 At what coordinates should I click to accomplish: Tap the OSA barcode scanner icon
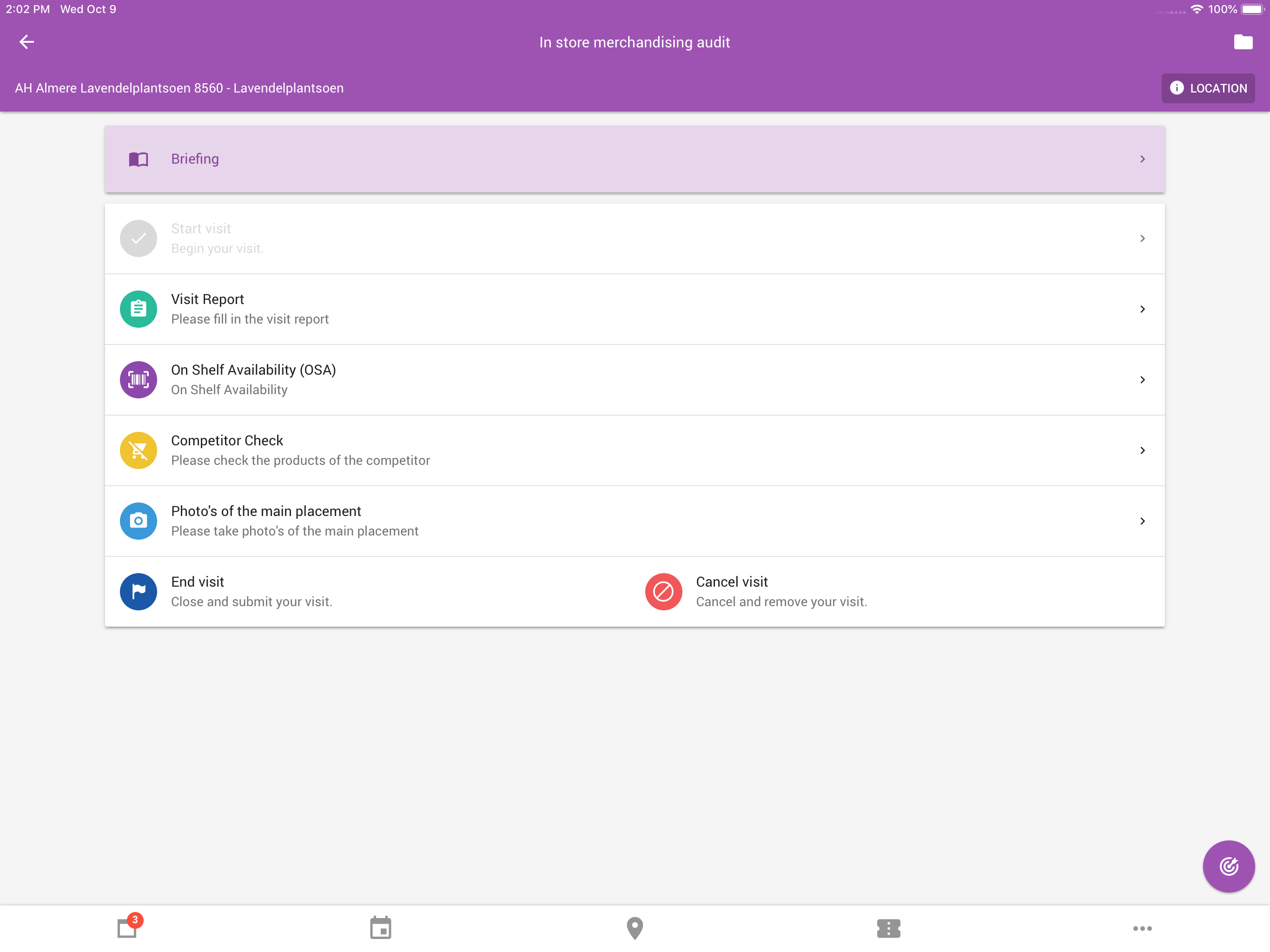[139, 379]
